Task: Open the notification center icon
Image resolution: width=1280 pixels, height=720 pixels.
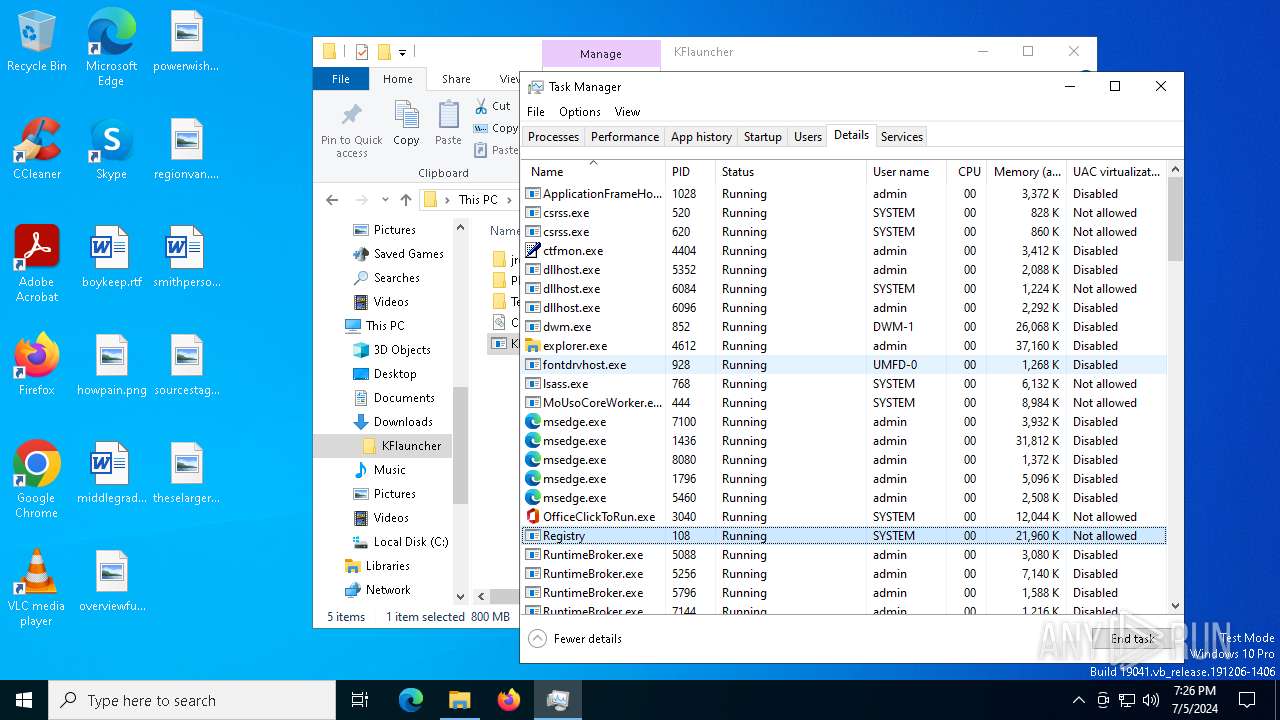Action: click(1247, 700)
